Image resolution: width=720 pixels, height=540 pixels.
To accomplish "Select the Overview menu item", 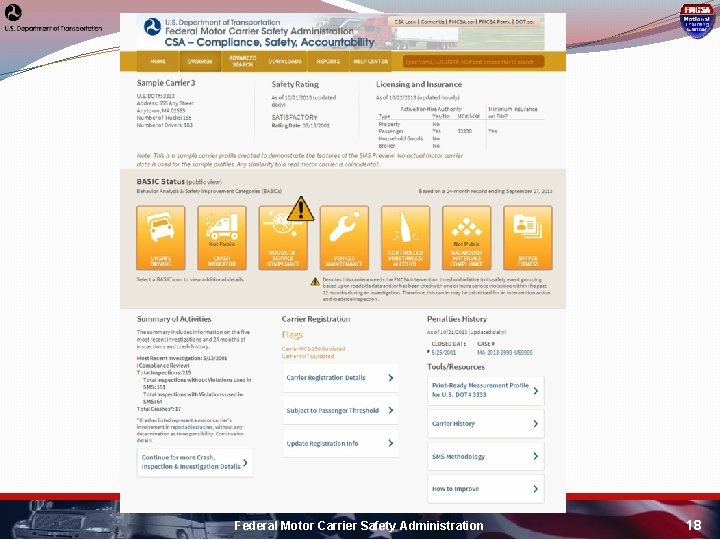I will click(x=200, y=62).
